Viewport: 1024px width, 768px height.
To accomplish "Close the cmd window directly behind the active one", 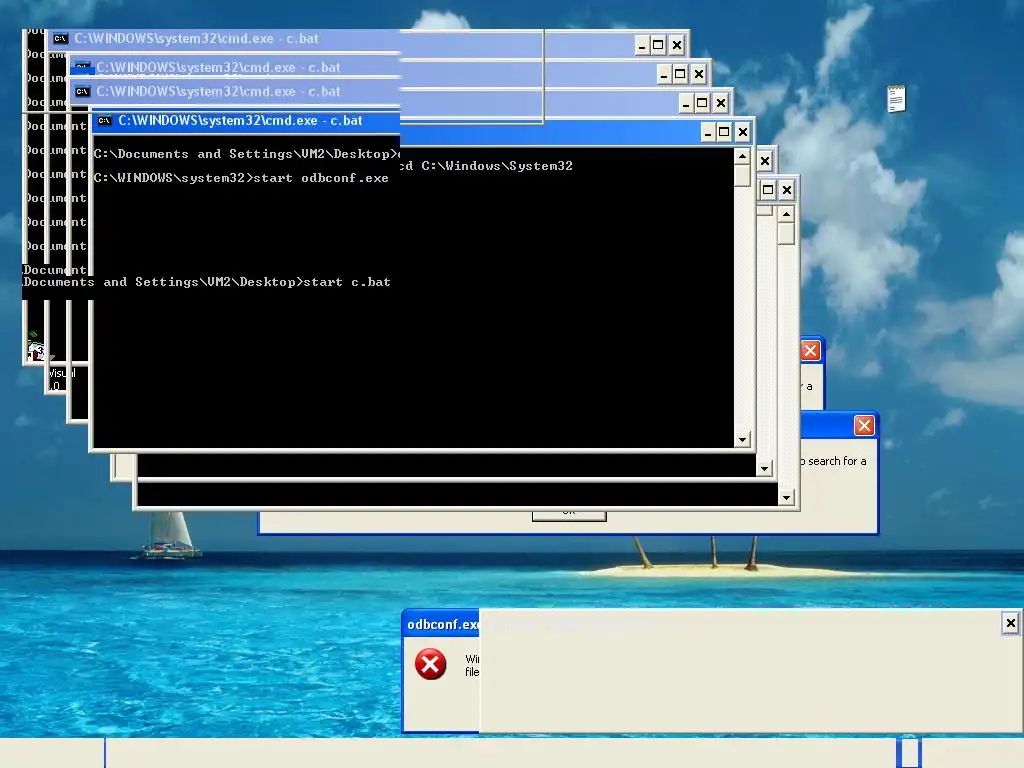I will 720,103.
